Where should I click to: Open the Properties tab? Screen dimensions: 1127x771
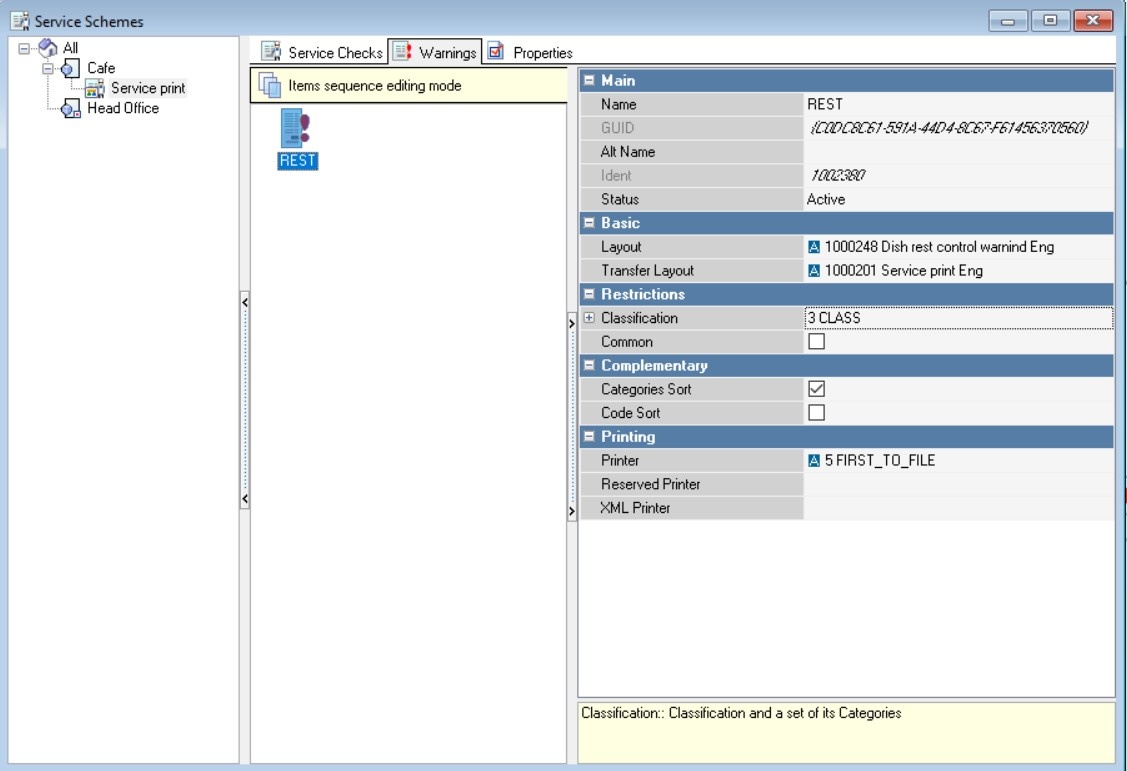[x=531, y=53]
